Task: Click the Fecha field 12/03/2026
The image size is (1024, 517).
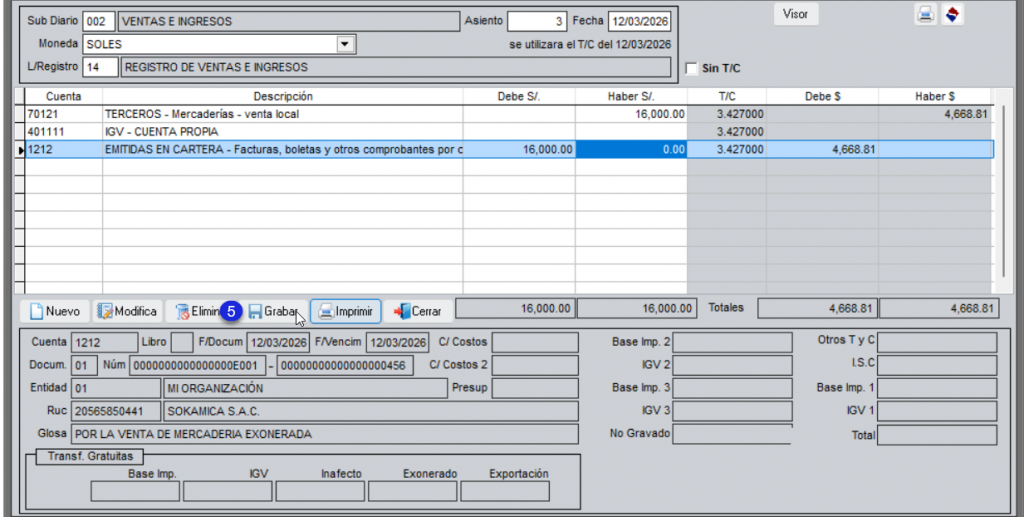Action: point(639,22)
